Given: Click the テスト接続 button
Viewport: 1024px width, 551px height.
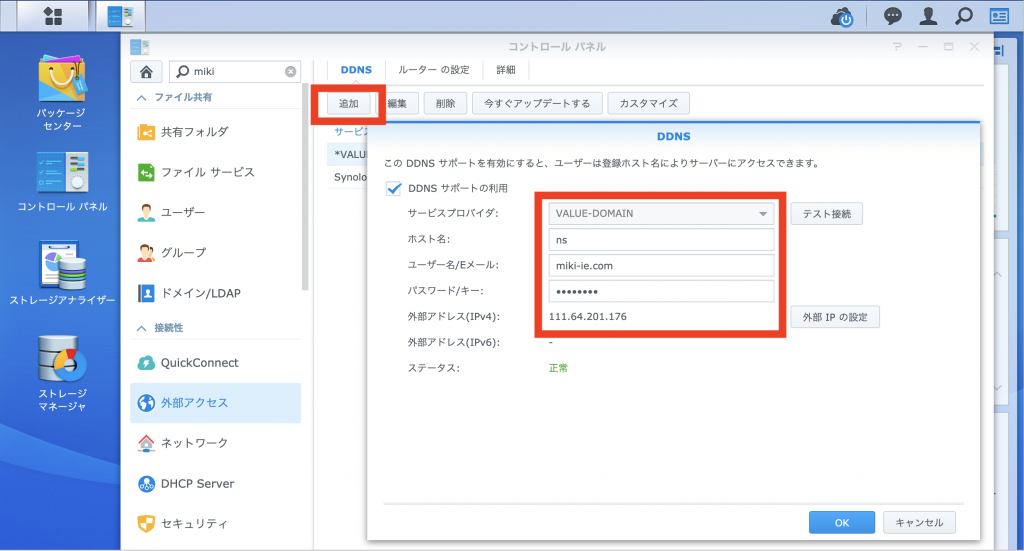Looking at the screenshot, I should (x=826, y=213).
